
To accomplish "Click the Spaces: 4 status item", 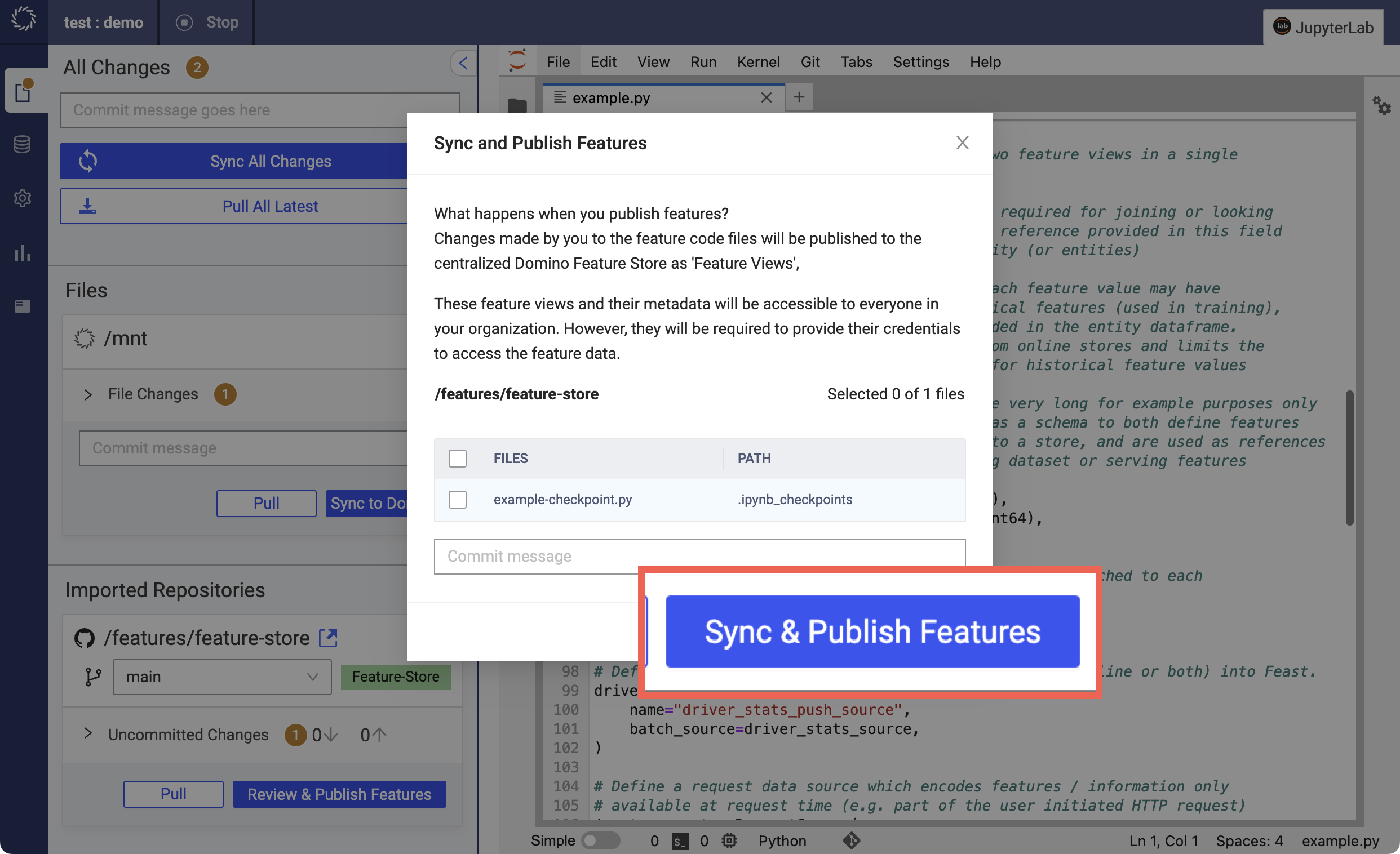I will [1249, 840].
